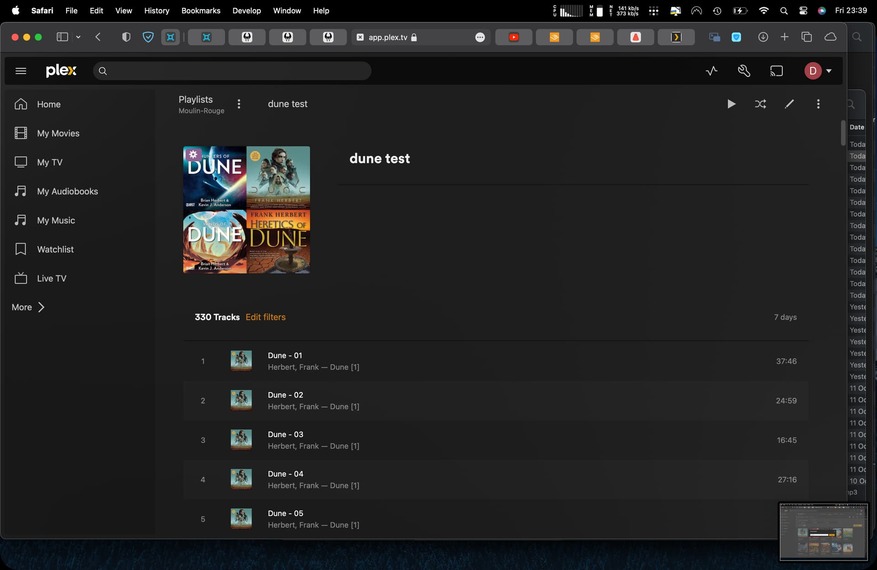This screenshot has width=877, height=570.
Task: Click the Safari privacy shield icon
Action: (x=126, y=37)
